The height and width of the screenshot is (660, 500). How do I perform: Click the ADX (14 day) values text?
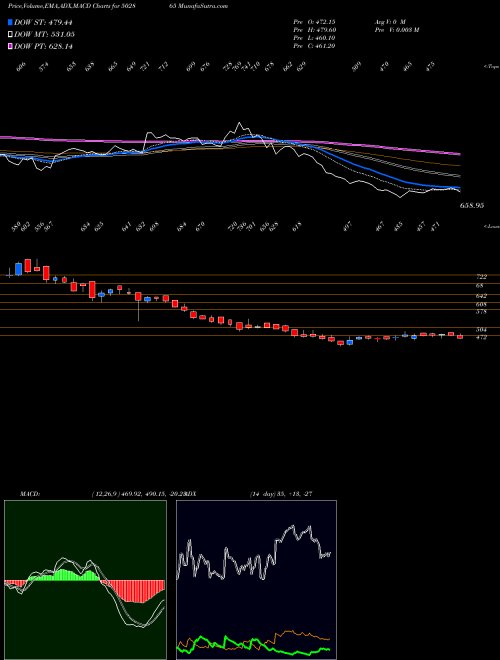click(x=281, y=494)
